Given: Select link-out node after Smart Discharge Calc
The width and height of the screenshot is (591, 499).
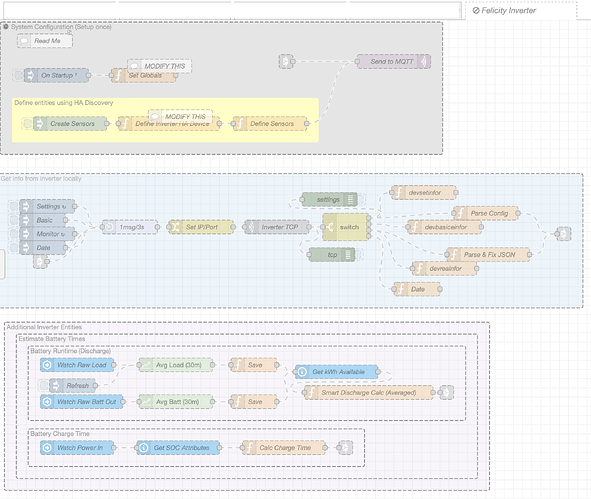Looking at the screenshot, I should click(447, 393).
